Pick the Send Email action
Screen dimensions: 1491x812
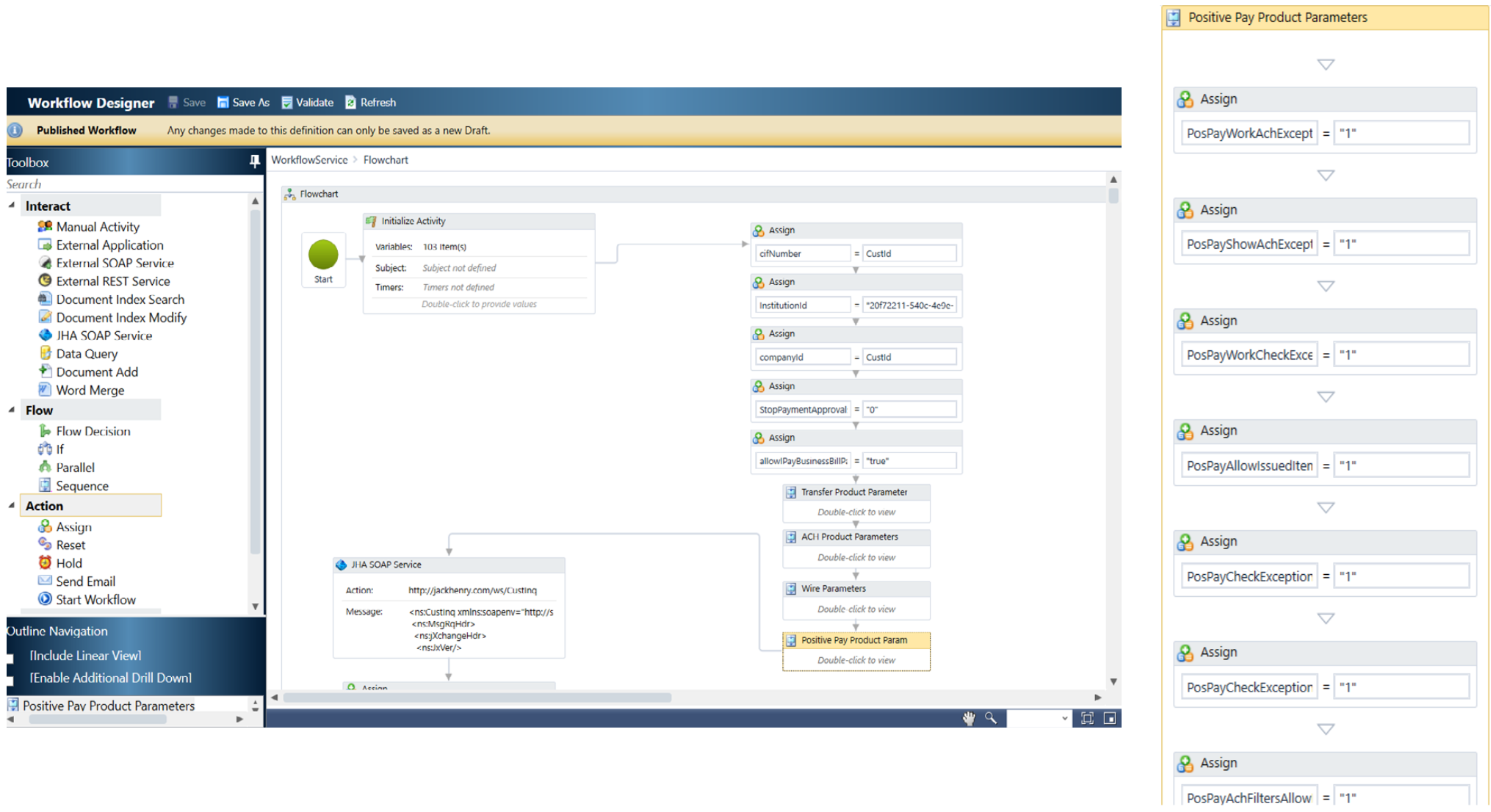(x=85, y=581)
